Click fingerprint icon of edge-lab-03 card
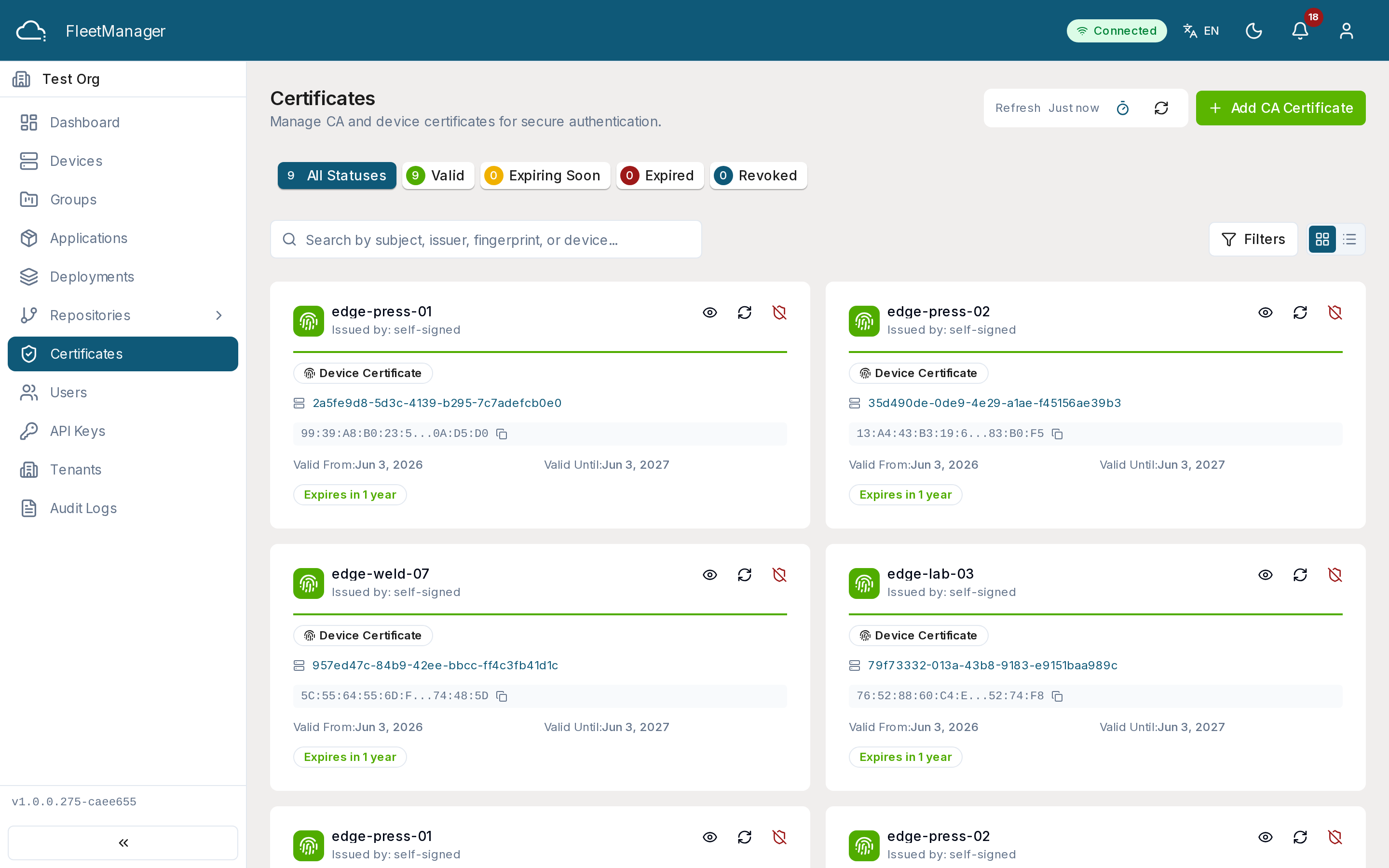Screen dimensions: 1389x868 (864, 583)
